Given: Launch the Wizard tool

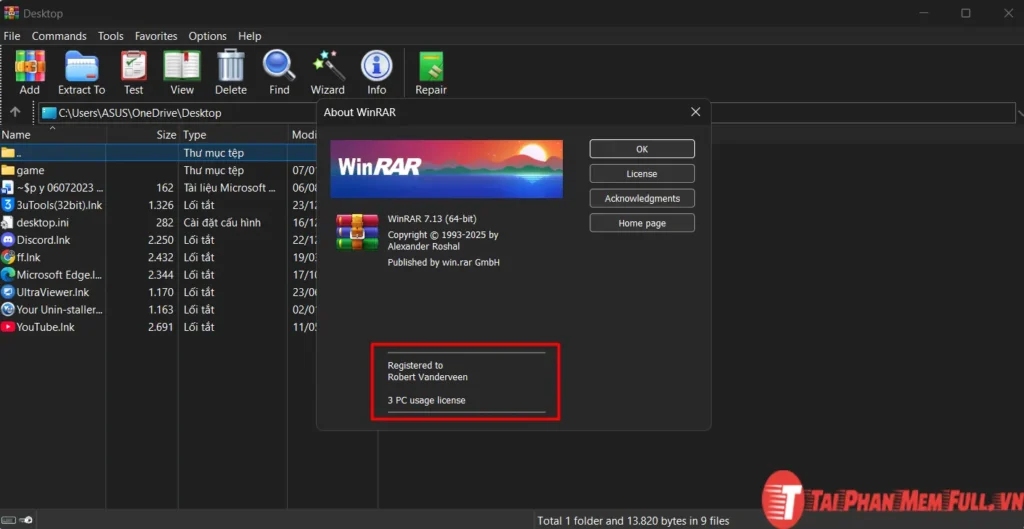Looking at the screenshot, I should pyautogui.click(x=327, y=66).
